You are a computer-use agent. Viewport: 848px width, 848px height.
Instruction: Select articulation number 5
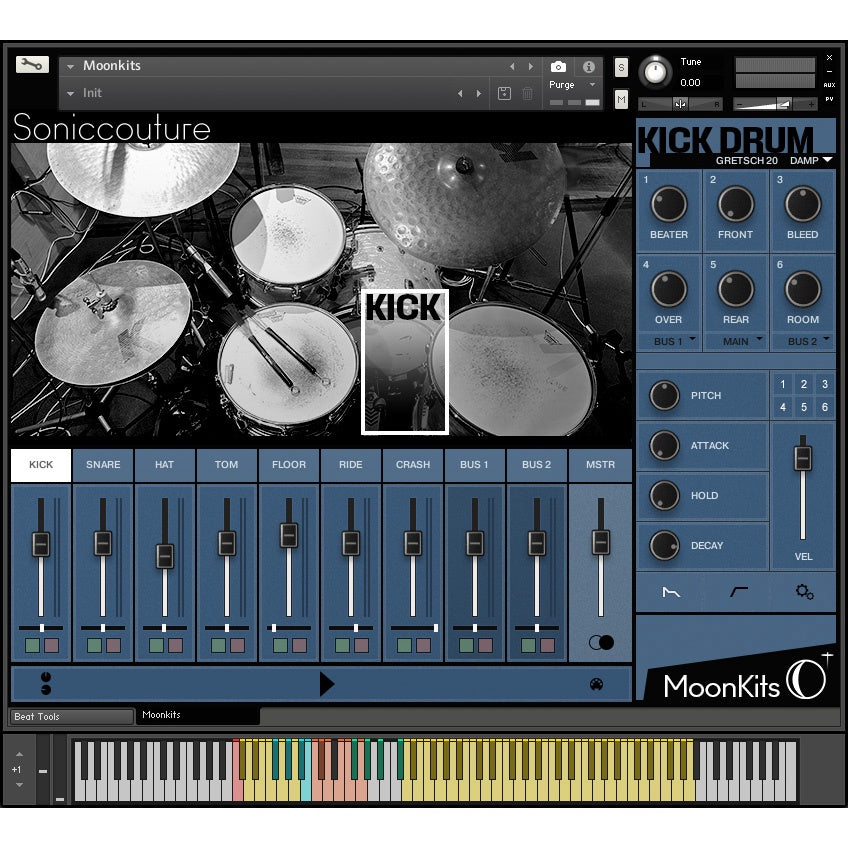(x=804, y=407)
